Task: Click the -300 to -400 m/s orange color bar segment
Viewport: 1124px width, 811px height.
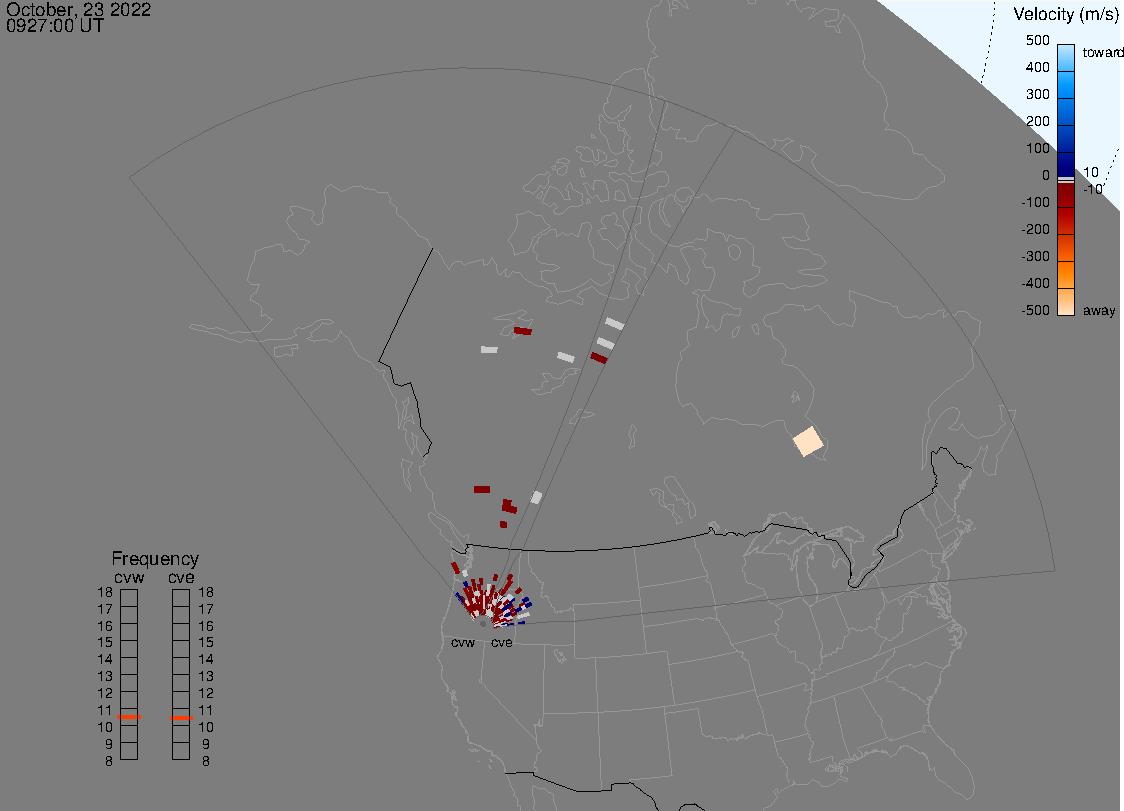Action: tap(1066, 275)
